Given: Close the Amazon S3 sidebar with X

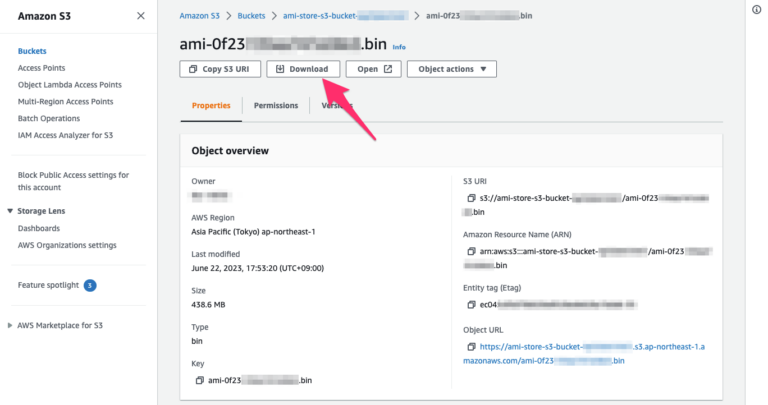Looking at the screenshot, I should point(140,16).
